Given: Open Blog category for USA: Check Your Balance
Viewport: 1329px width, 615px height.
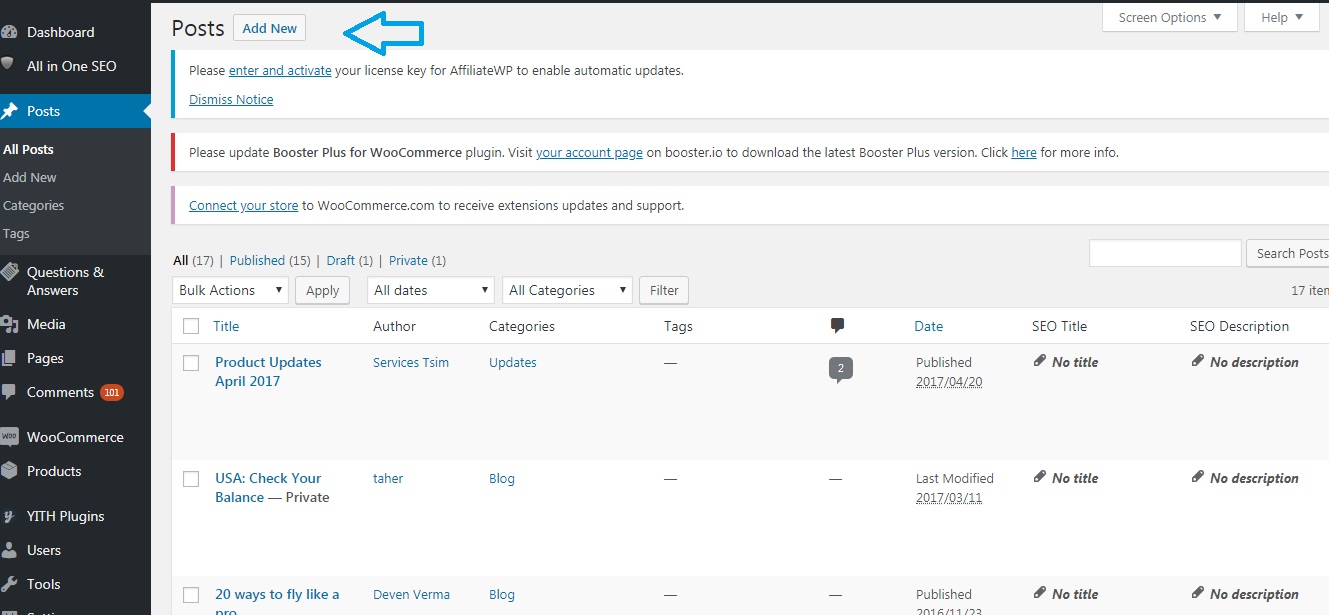Looking at the screenshot, I should pos(502,478).
